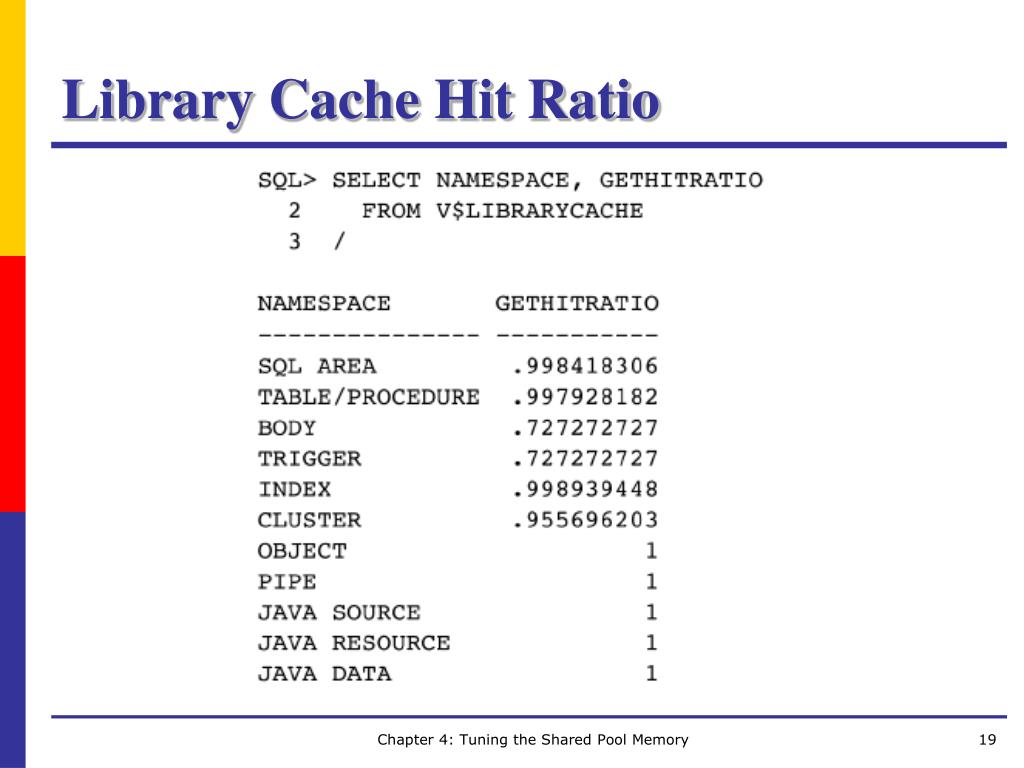
Task: Select the 'CLUSTER' namespace entry
Action: pos(309,520)
